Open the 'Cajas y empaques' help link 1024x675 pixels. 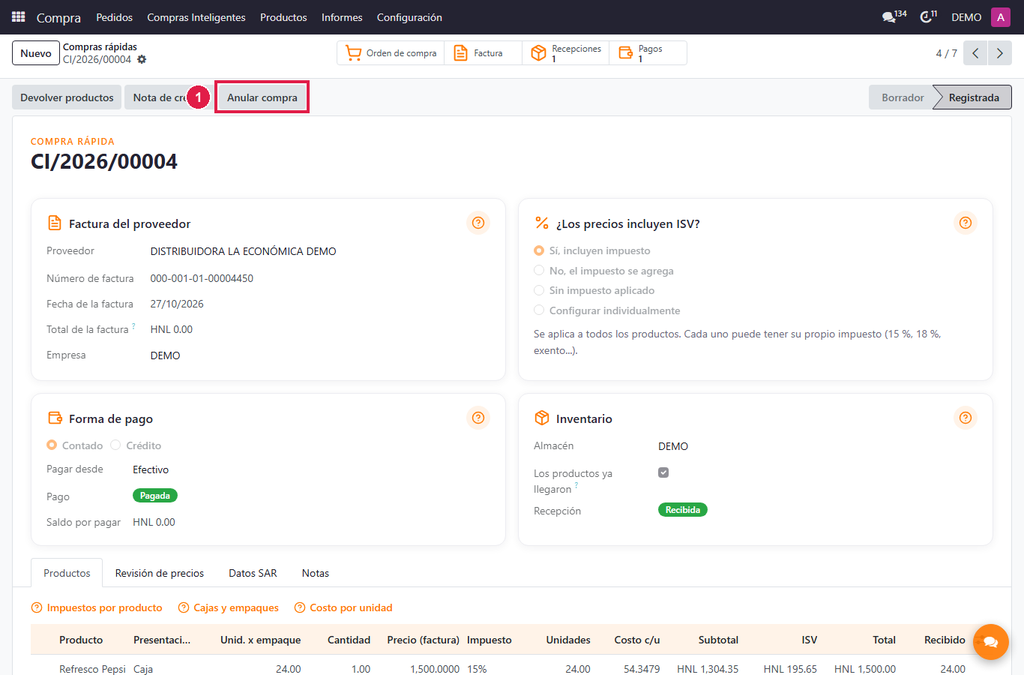click(229, 608)
